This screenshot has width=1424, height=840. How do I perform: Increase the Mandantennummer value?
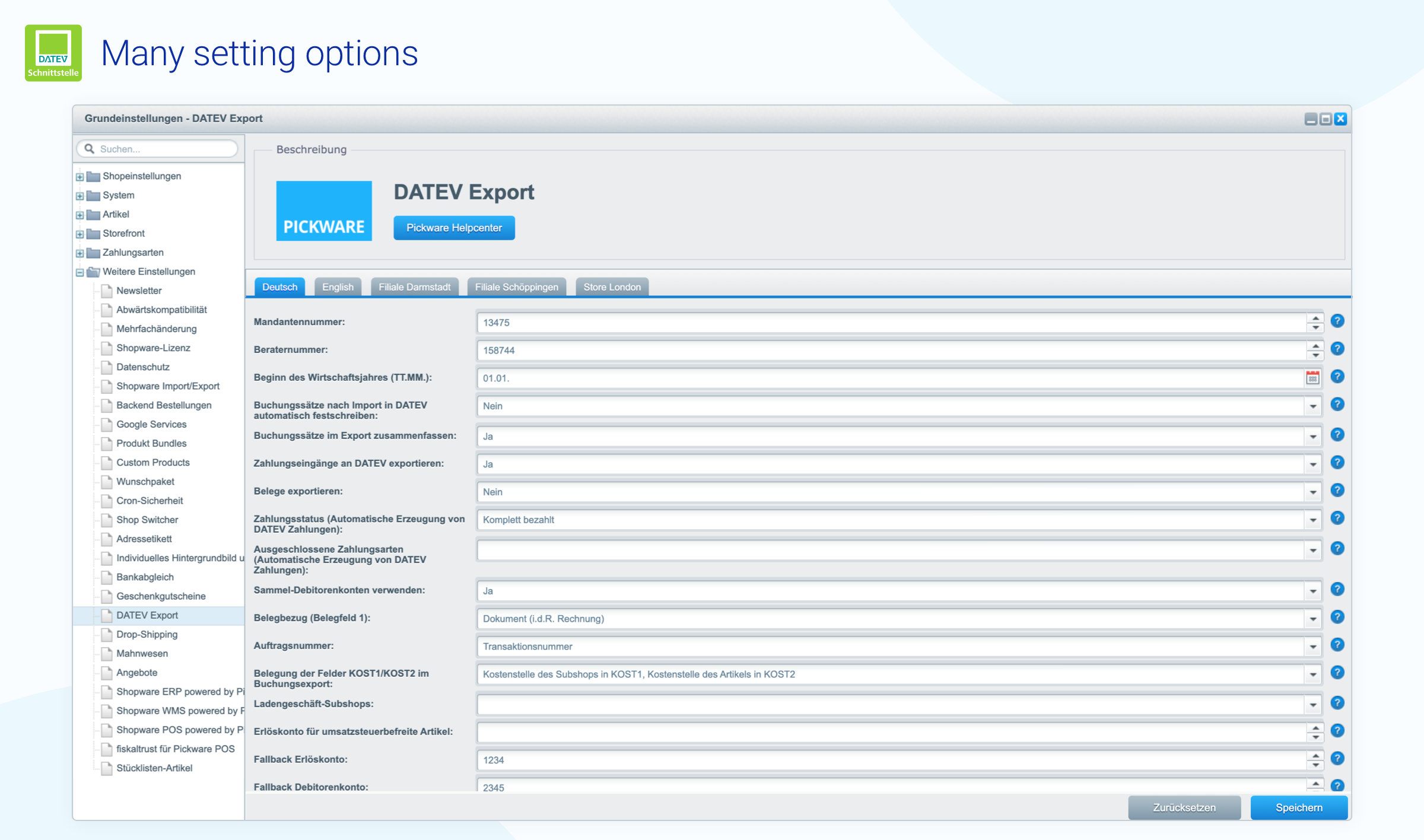point(1315,319)
